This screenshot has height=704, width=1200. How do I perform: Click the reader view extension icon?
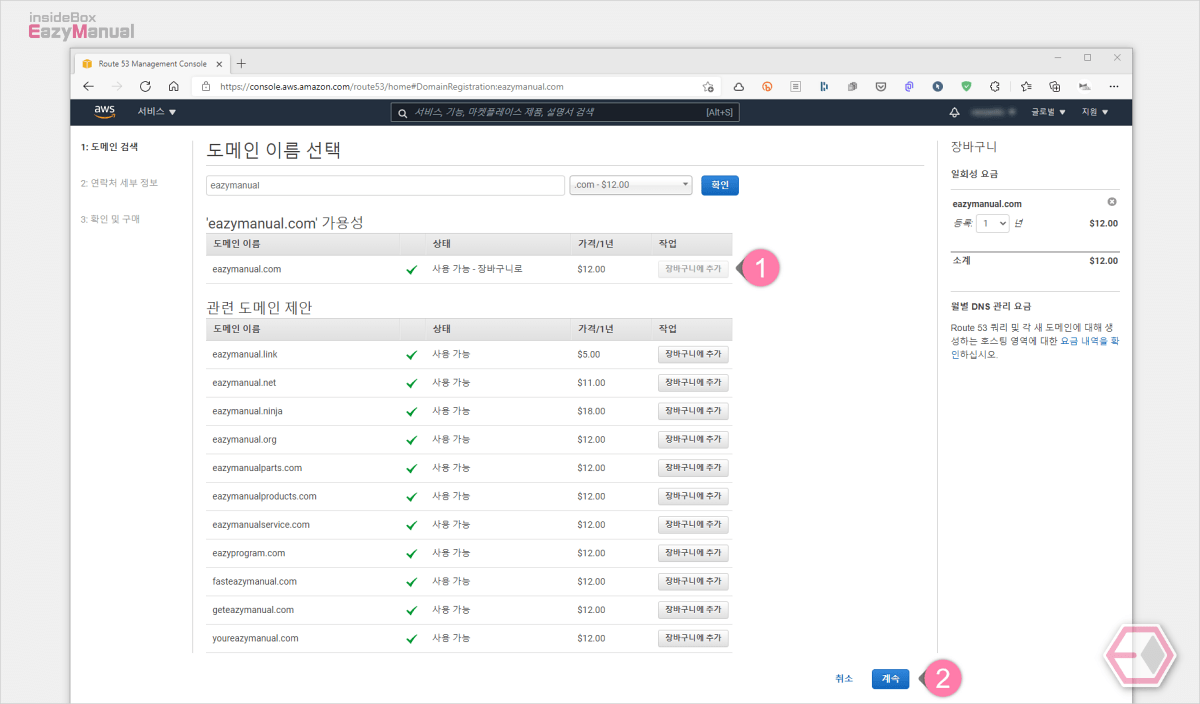click(795, 87)
